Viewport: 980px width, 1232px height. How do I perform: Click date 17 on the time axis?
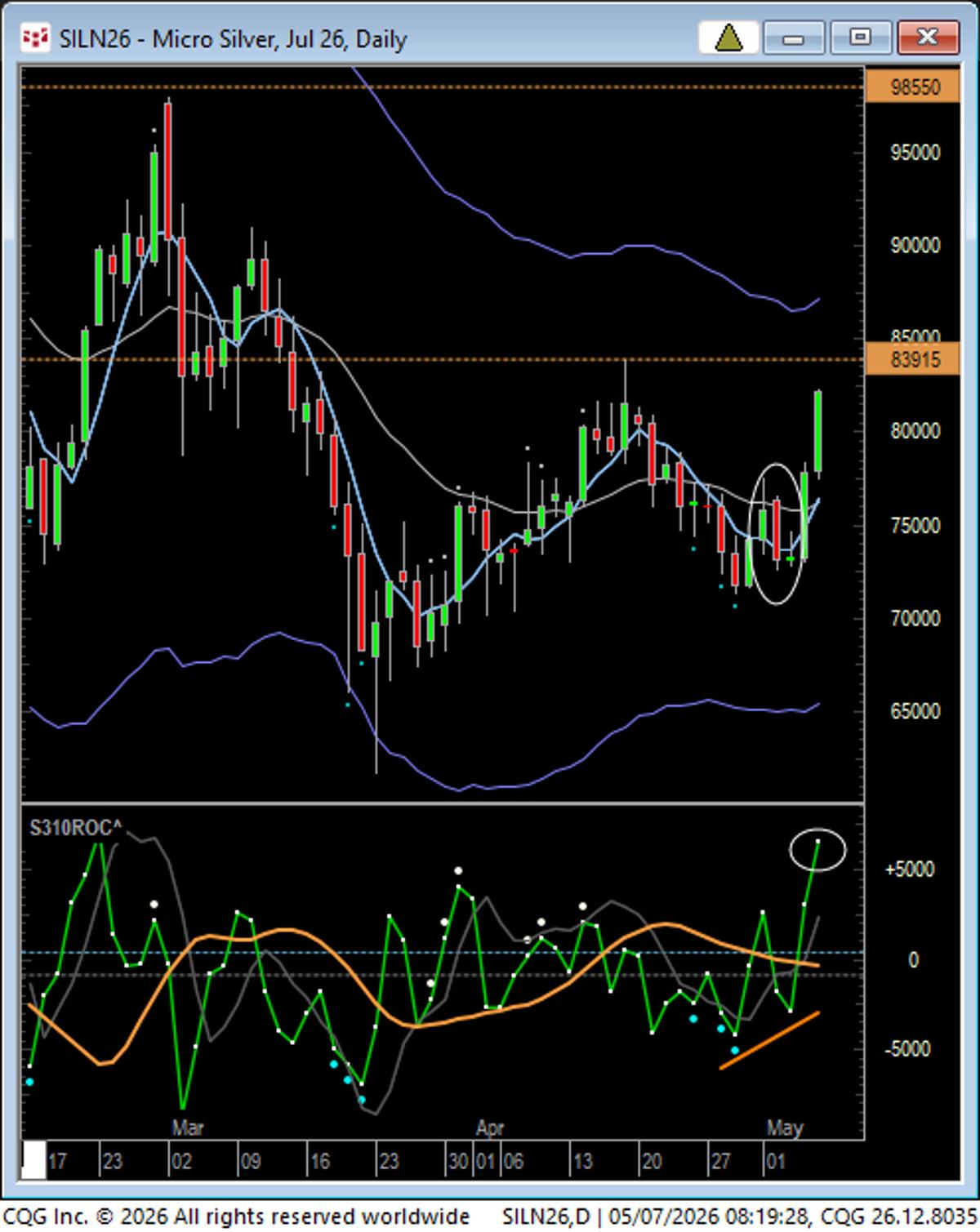coord(57,1161)
